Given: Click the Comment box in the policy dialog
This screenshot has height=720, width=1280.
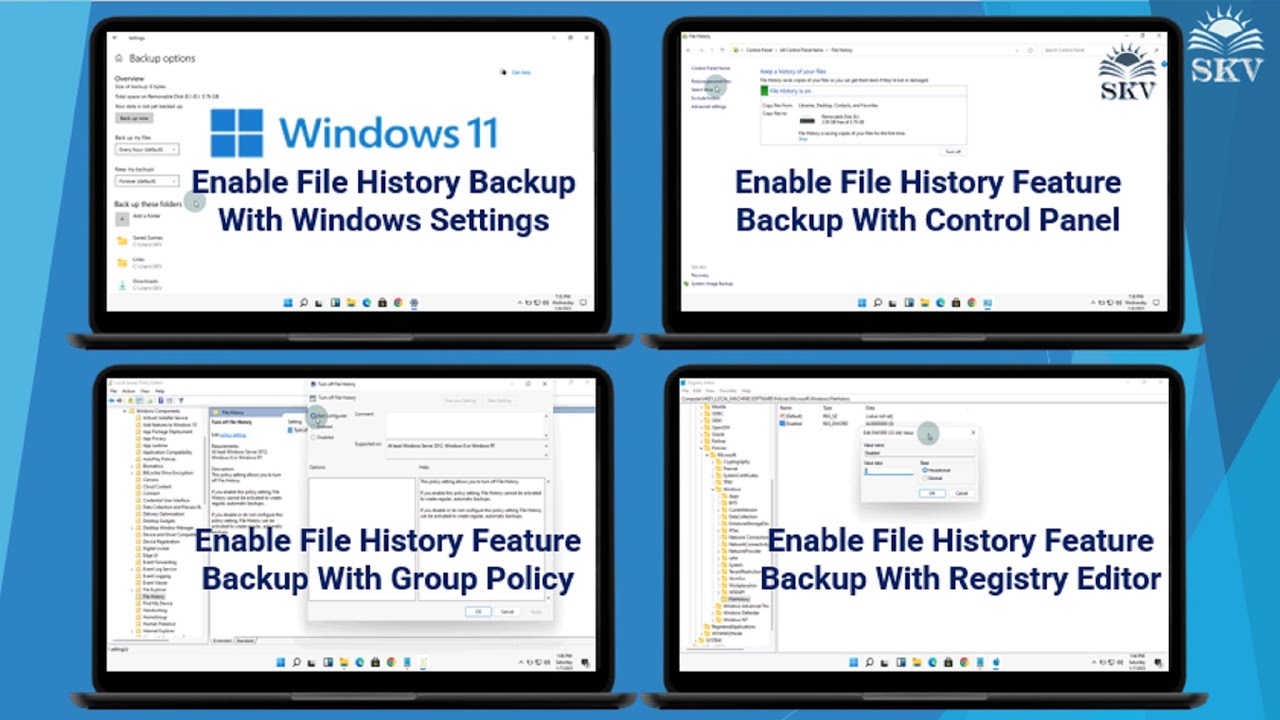Looking at the screenshot, I should point(466,424).
